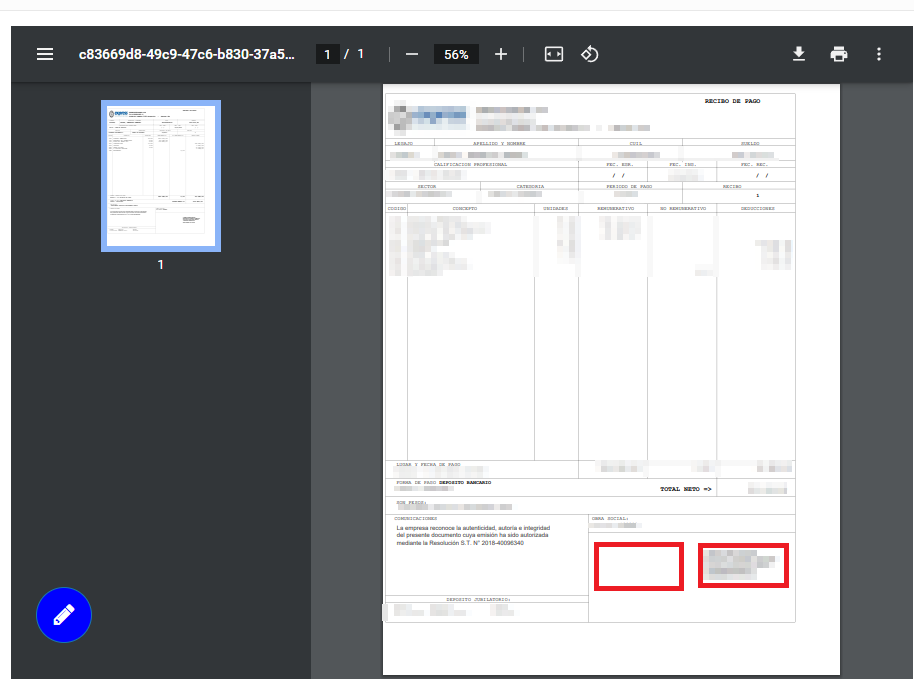Image resolution: width=914 pixels, height=682 pixels.
Task: Toggle the sidebar with the hamburger menu
Action: [45, 54]
